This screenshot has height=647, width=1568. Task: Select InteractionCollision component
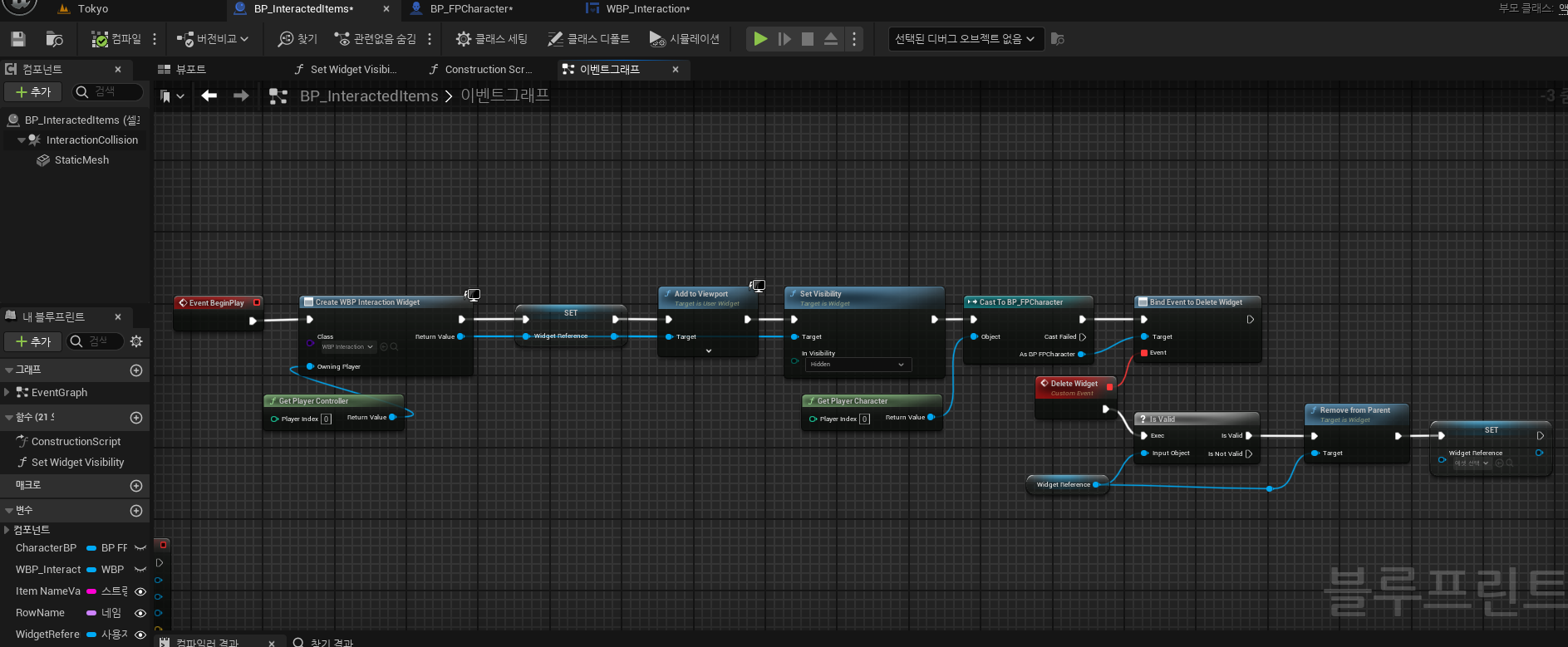click(x=91, y=140)
